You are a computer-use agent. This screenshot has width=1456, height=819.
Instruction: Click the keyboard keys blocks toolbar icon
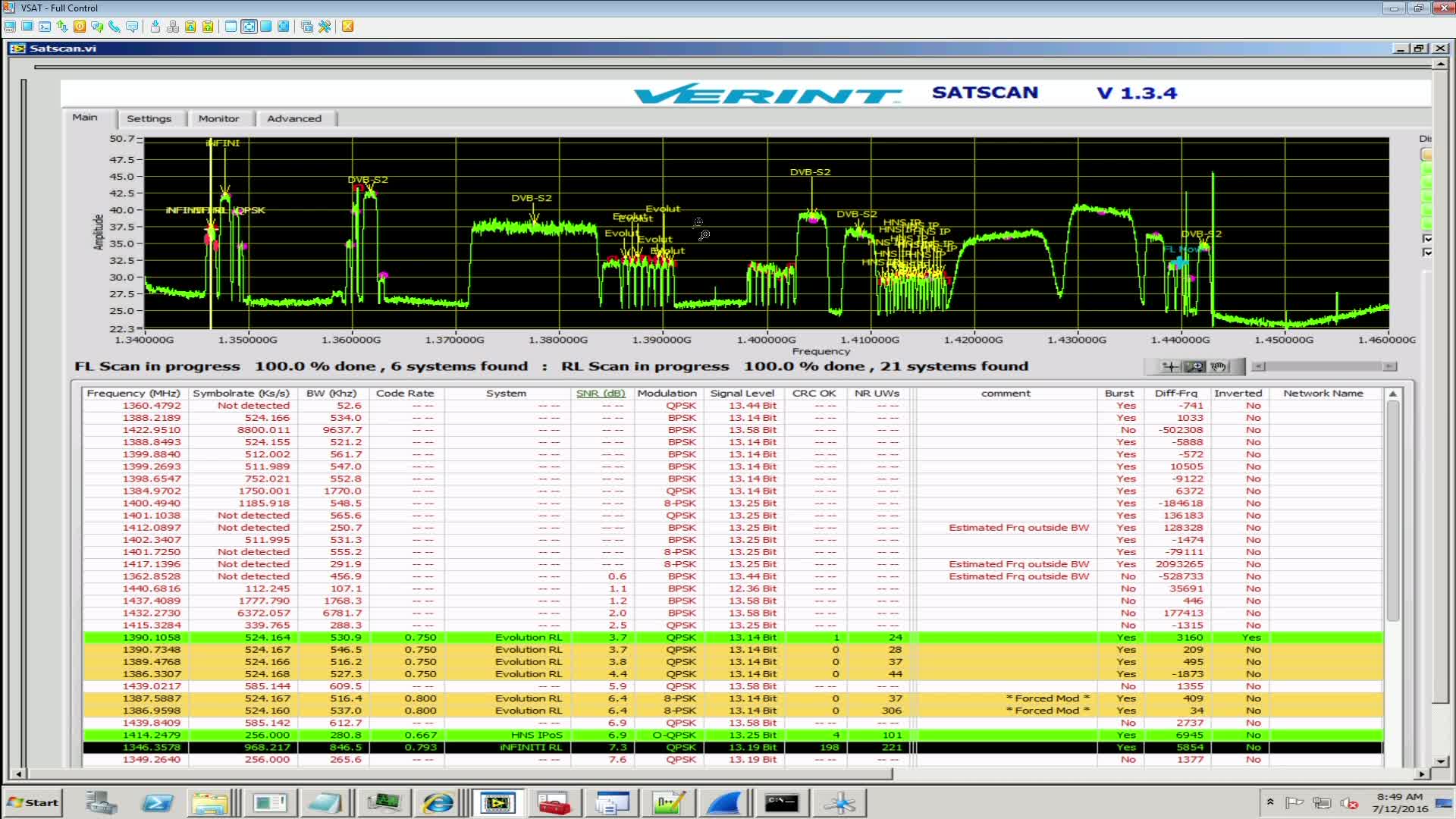coord(173,27)
